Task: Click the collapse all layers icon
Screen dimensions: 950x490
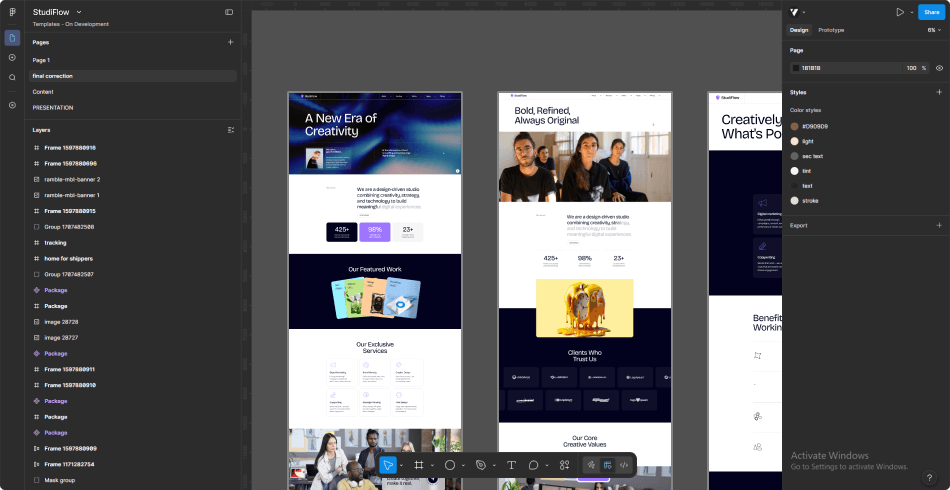Action: coord(230,130)
